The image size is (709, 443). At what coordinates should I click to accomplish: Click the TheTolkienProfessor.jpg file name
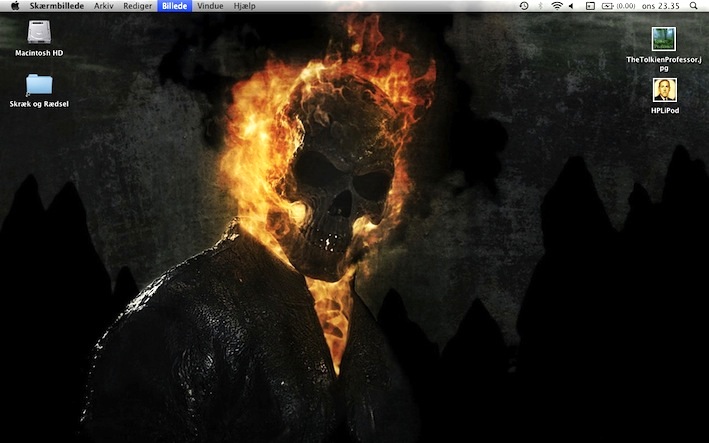point(664,64)
